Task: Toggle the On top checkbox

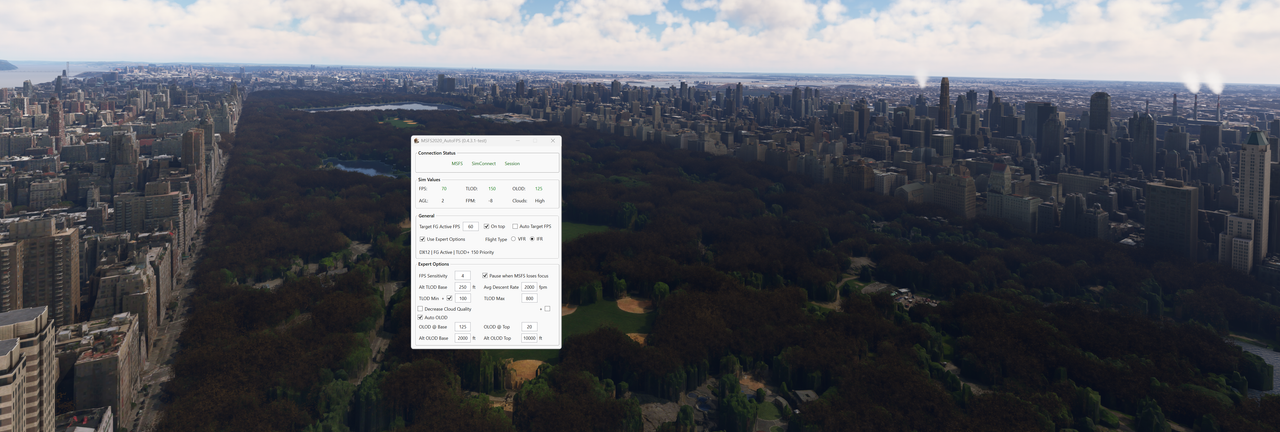Action: point(486,226)
